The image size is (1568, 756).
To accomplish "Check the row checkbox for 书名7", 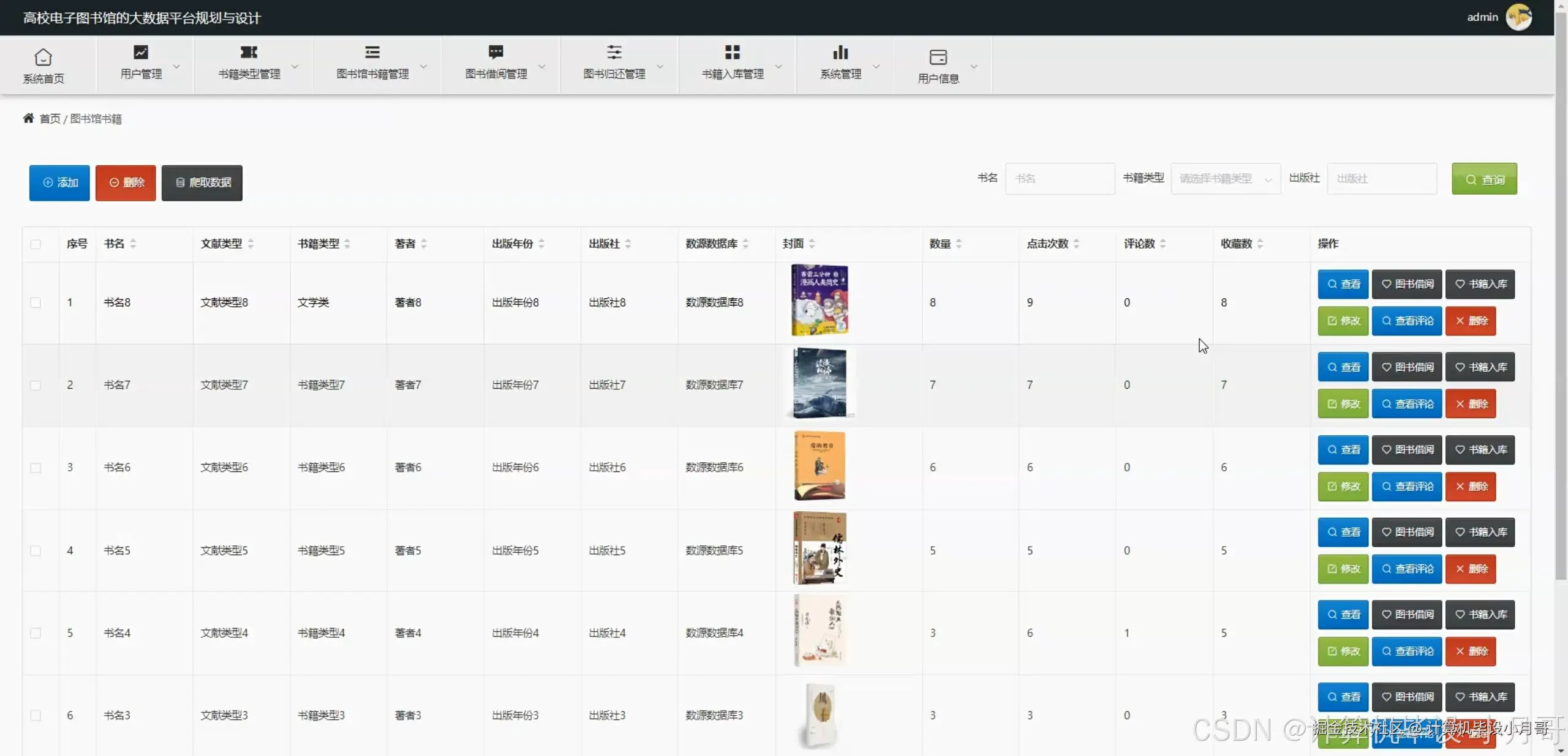I will tap(36, 386).
